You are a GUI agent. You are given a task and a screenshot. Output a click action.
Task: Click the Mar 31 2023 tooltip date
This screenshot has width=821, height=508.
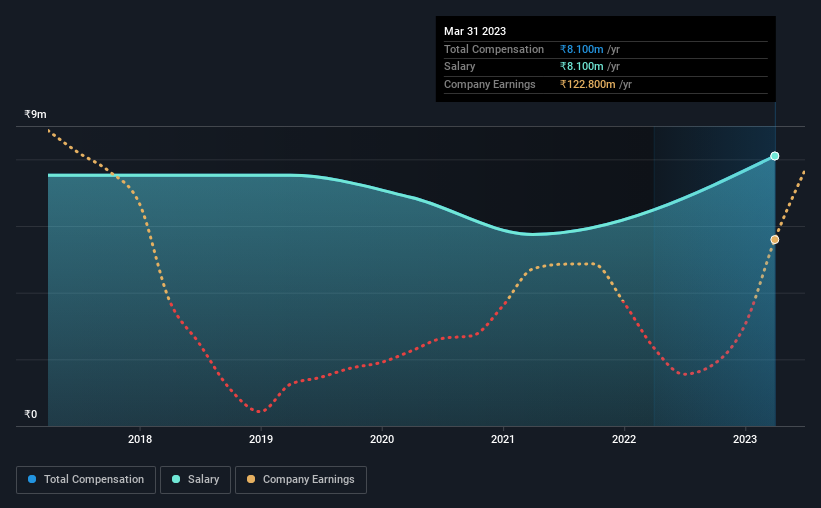pos(475,31)
